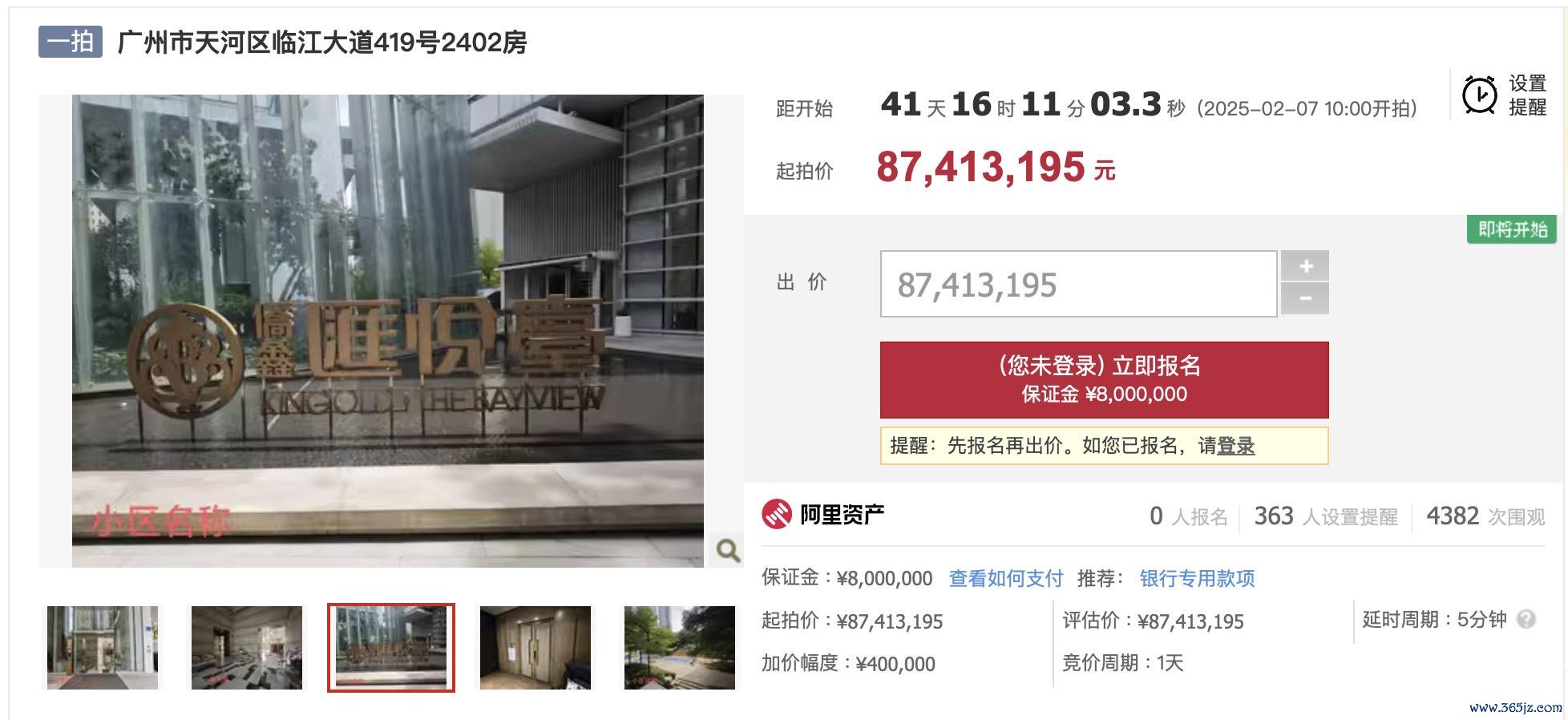Viewport: 1568px width, 720px height.
Task: Click the main property photo
Action: (388, 331)
